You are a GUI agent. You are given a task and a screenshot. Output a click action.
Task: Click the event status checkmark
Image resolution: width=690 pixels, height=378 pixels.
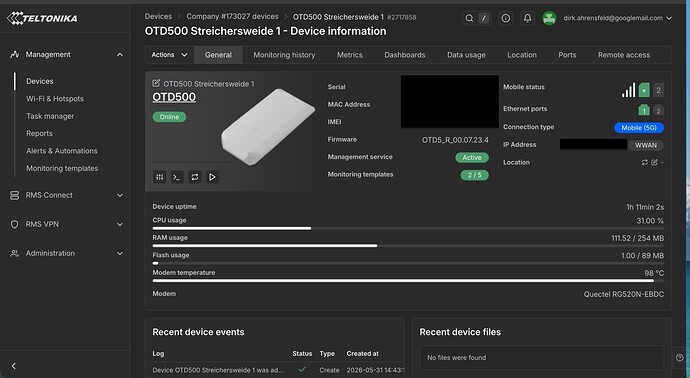tap(302, 370)
